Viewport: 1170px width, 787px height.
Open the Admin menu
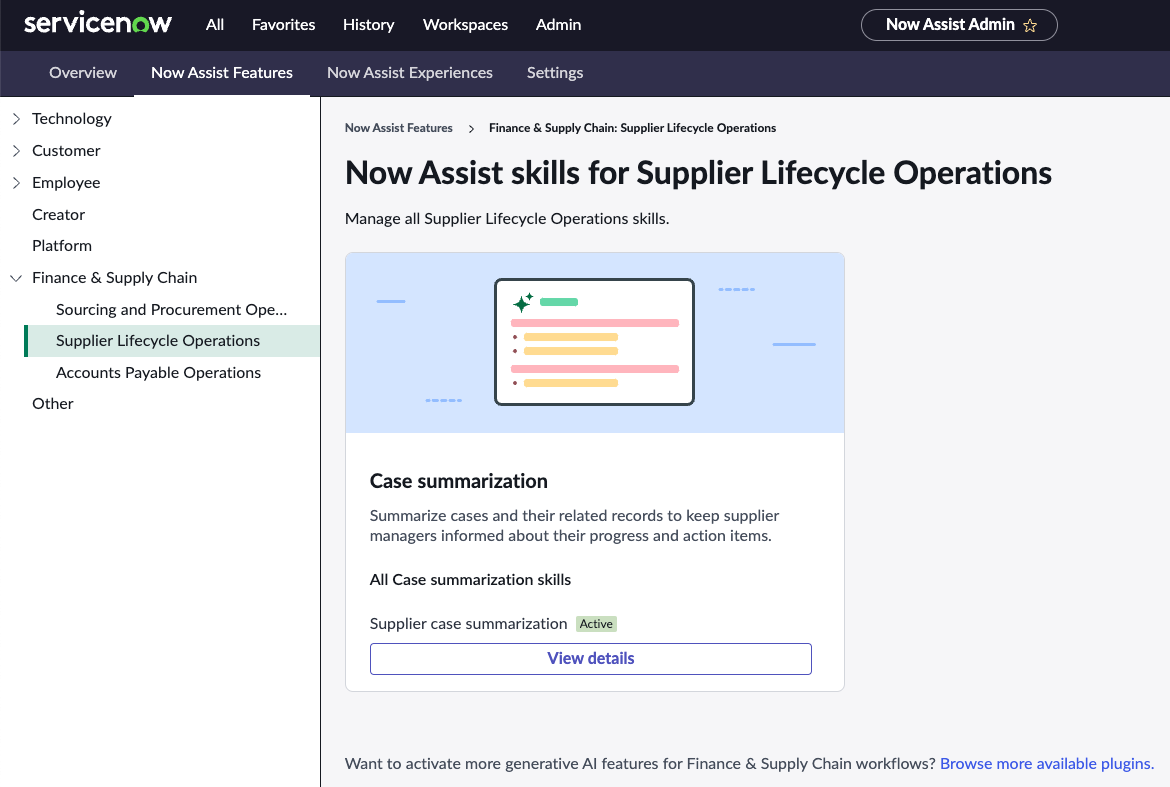tap(558, 25)
